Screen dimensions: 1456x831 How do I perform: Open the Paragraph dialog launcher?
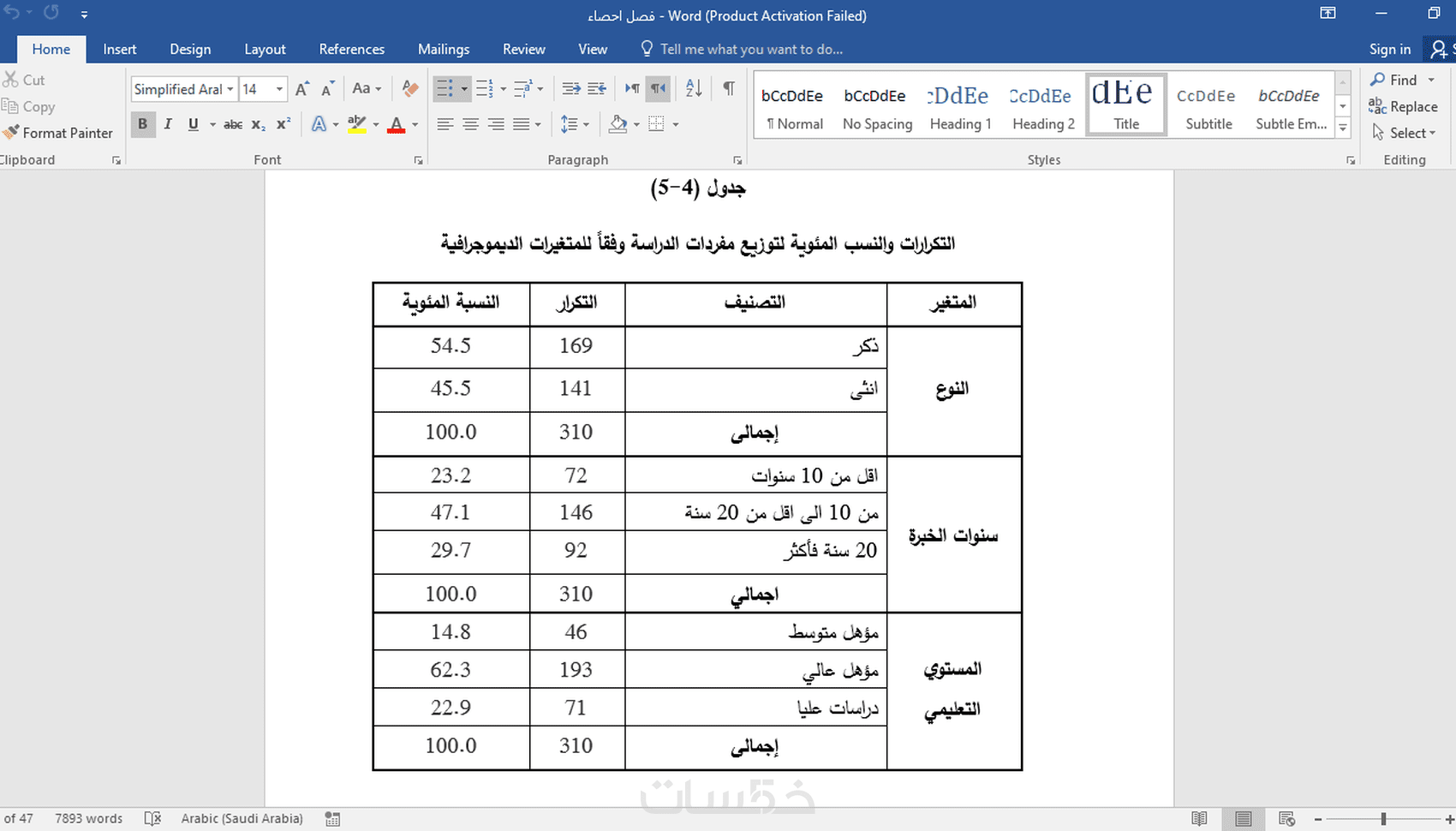737,160
